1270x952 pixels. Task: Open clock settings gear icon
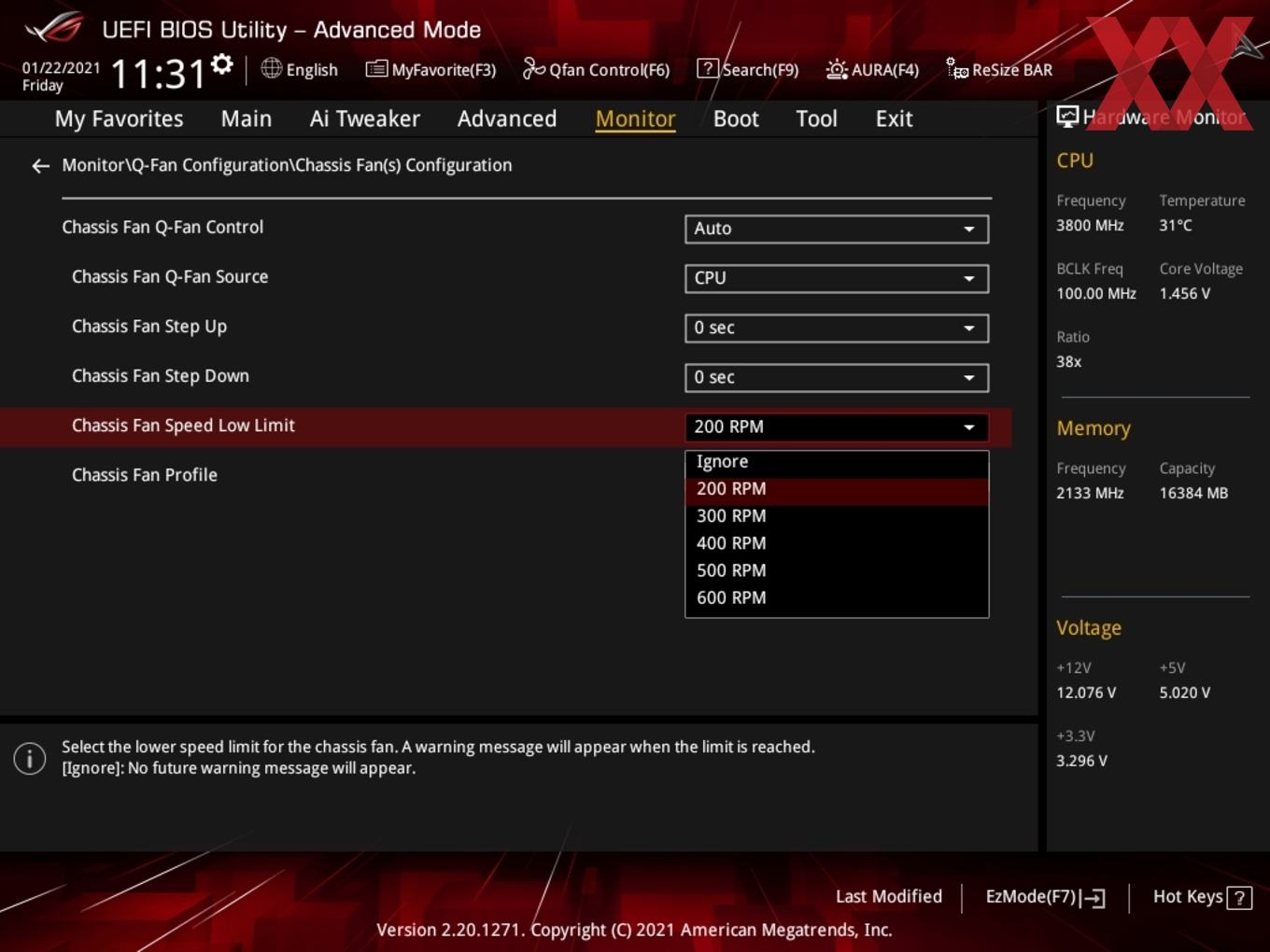(x=222, y=64)
